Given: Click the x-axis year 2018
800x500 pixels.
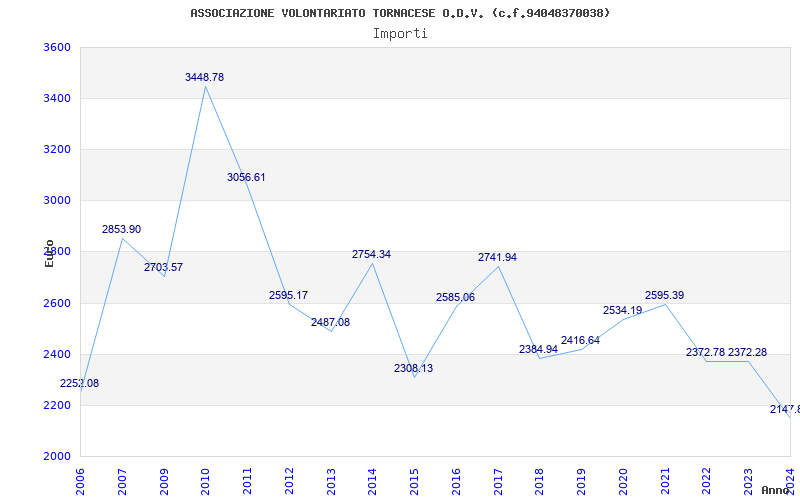Looking at the screenshot, I should tap(539, 481).
